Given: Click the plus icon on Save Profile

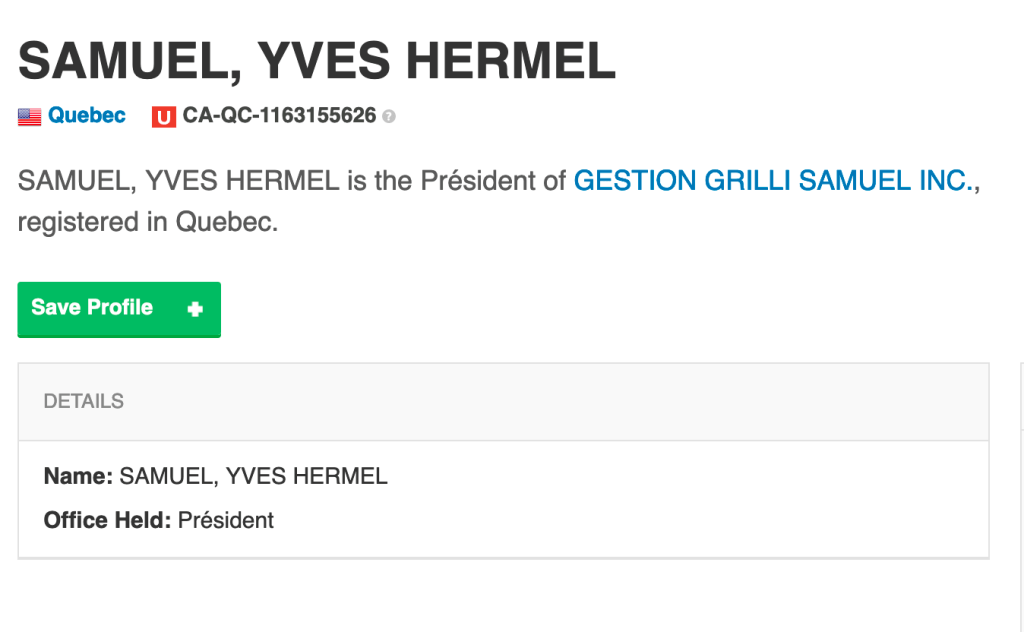Looking at the screenshot, I should 195,309.
